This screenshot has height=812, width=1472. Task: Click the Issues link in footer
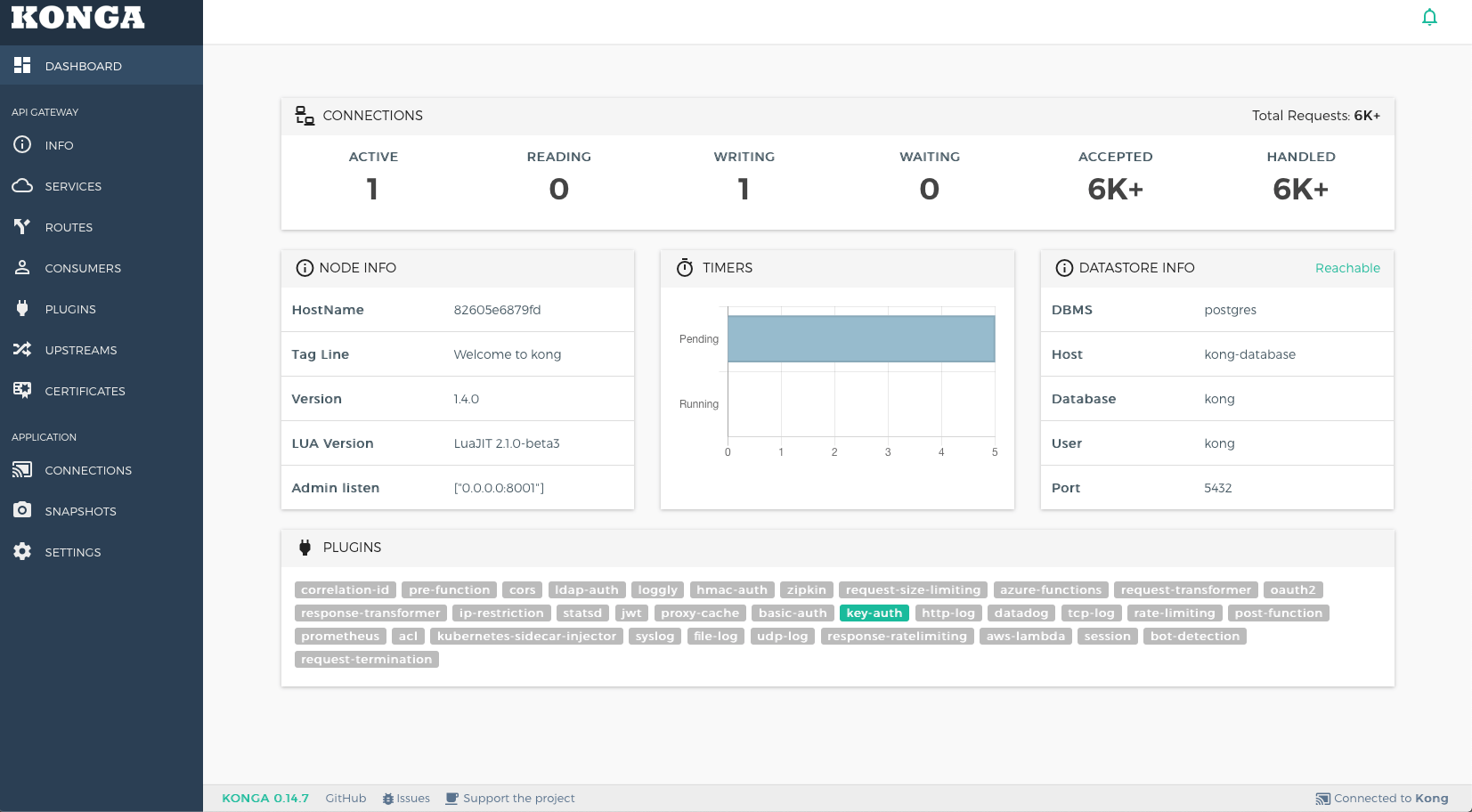click(407, 799)
